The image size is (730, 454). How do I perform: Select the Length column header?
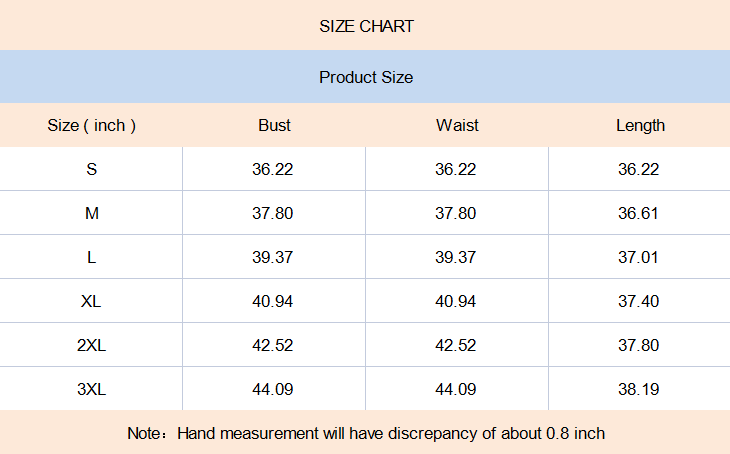pos(640,125)
